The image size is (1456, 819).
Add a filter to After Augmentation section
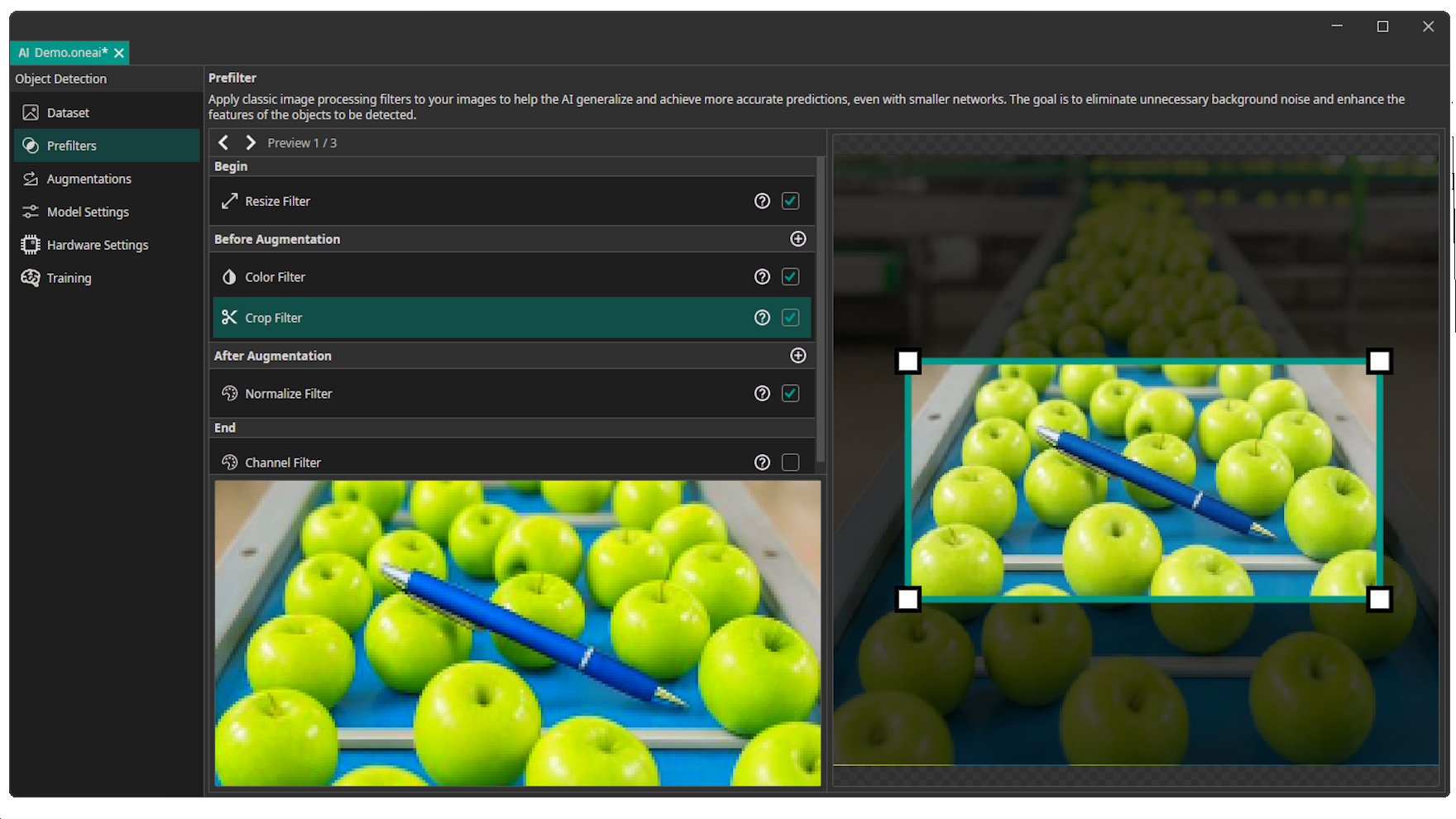click(x=797, y=356)
